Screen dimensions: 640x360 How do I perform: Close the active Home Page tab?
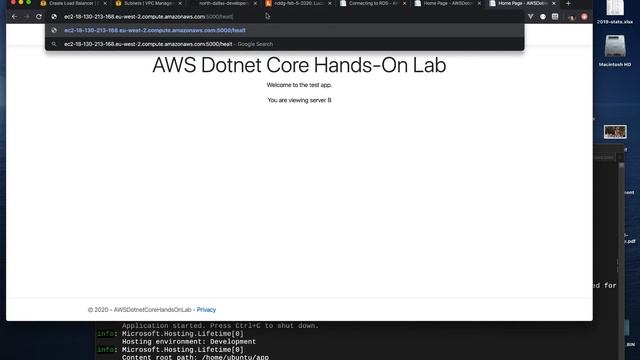coord(554,3)
